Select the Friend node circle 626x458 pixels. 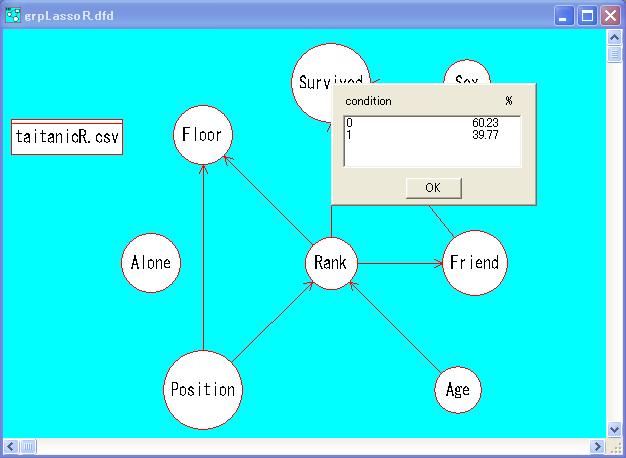click(474, 263)
